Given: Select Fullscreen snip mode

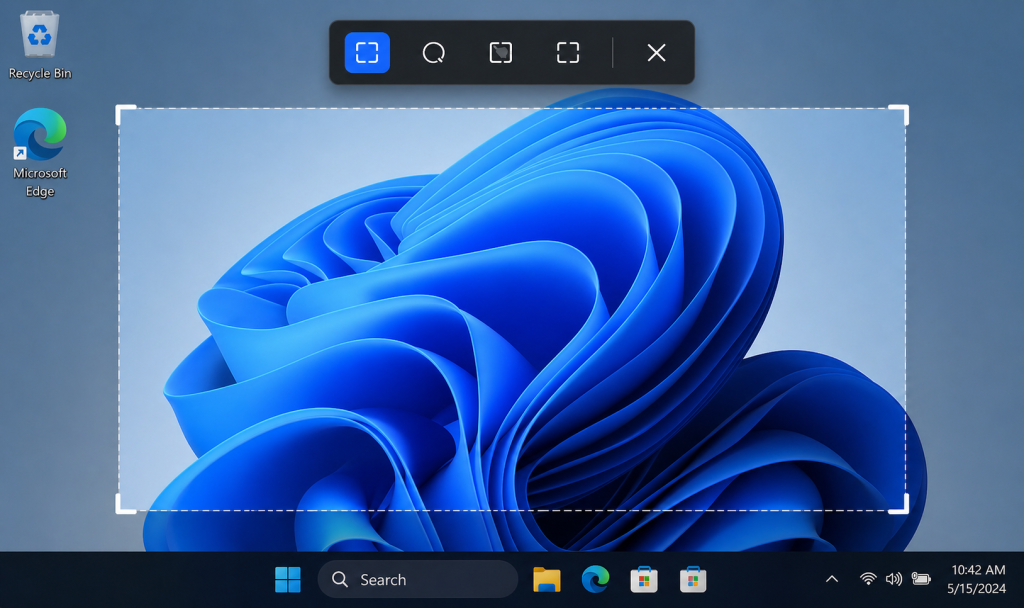Looking at the screenshot, I should 566,53.
